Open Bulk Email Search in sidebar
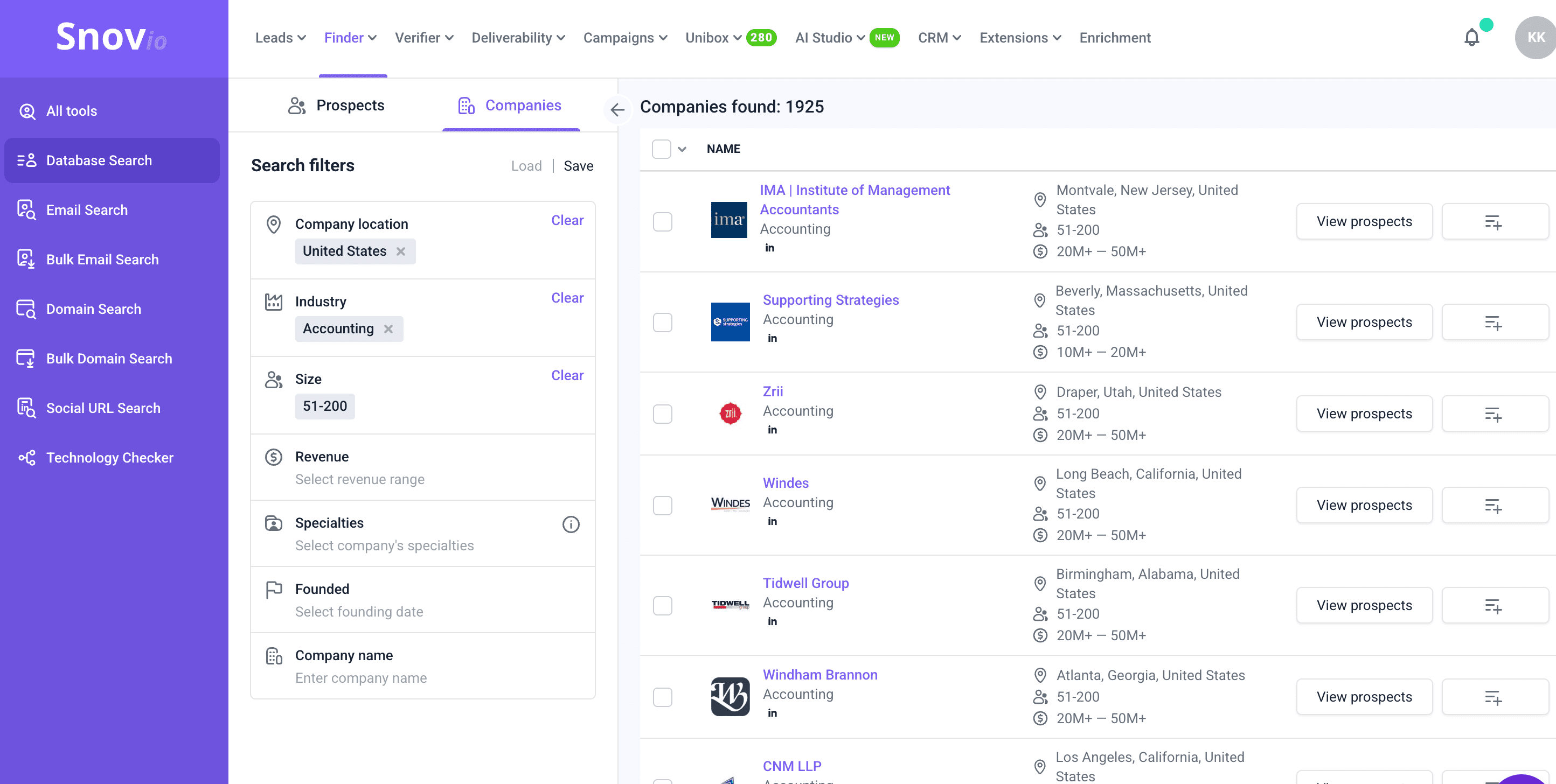 point(112,260)
